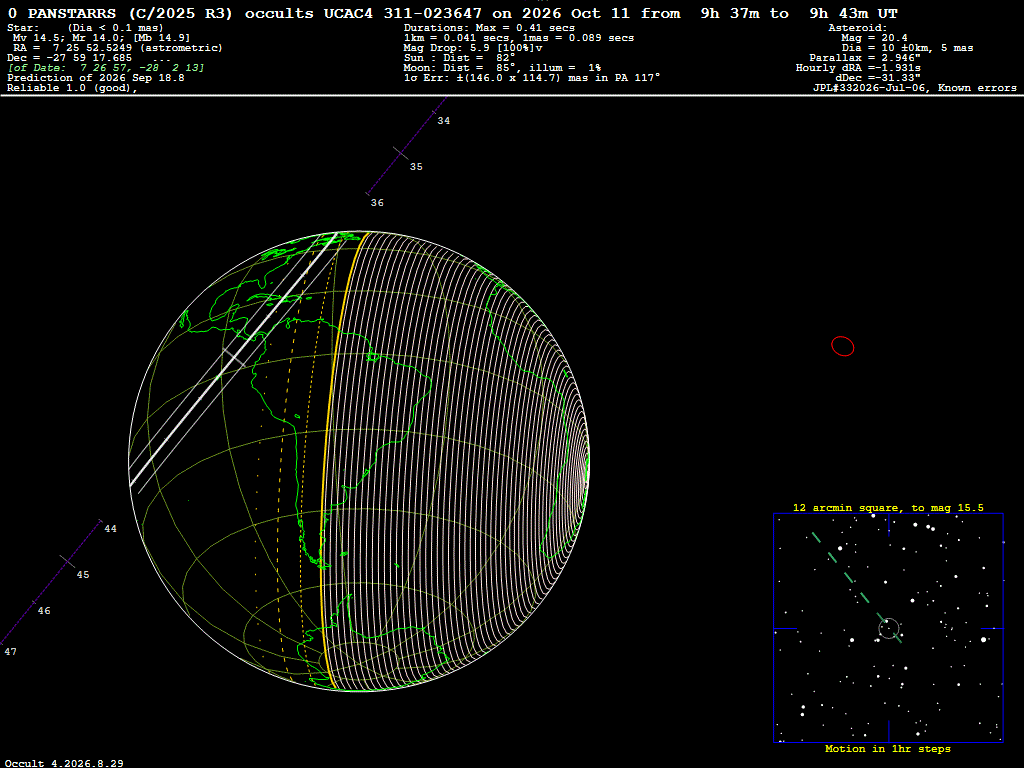Image resolution: width=1024 pixels, height=768 pixels.
Task: Select the 46 minute time marker
Action: (x=44, y=611)
